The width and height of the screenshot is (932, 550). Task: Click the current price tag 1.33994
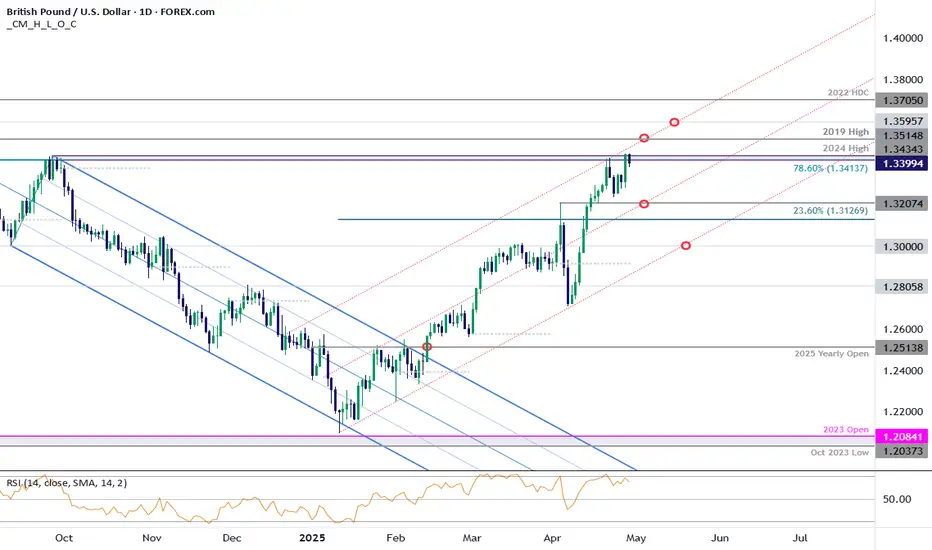[902, 164]
